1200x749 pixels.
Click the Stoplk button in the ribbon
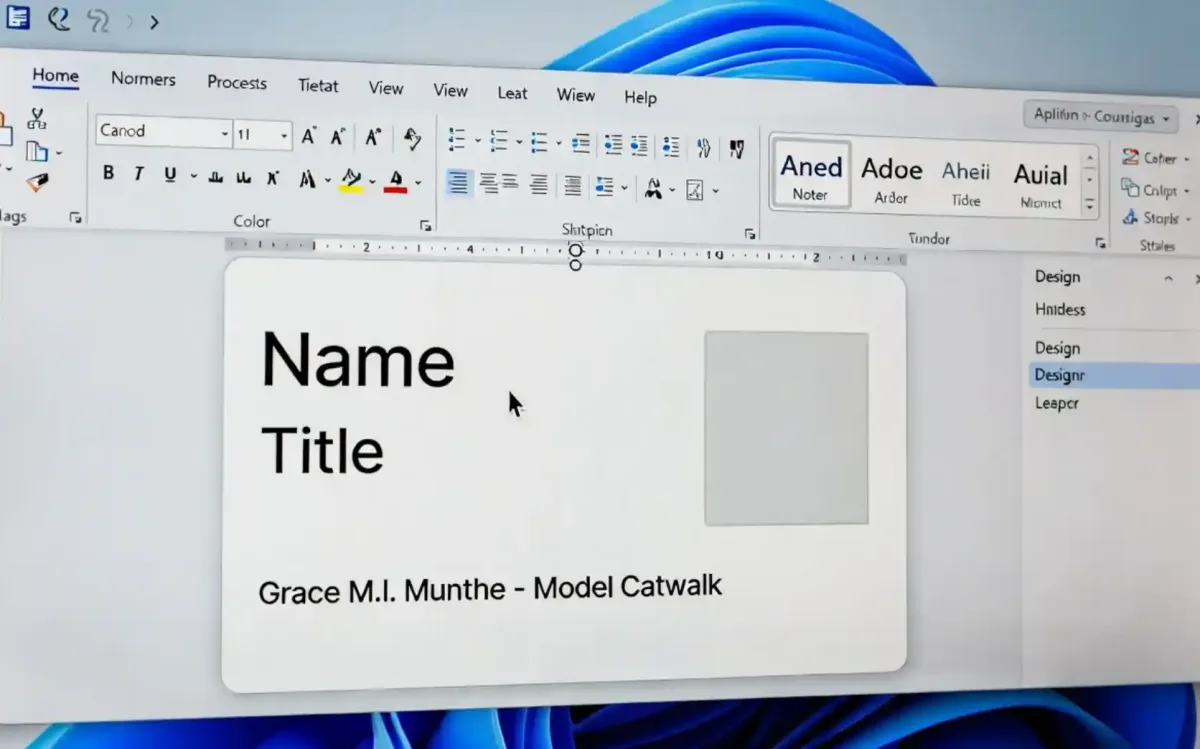coord(1157,217)
